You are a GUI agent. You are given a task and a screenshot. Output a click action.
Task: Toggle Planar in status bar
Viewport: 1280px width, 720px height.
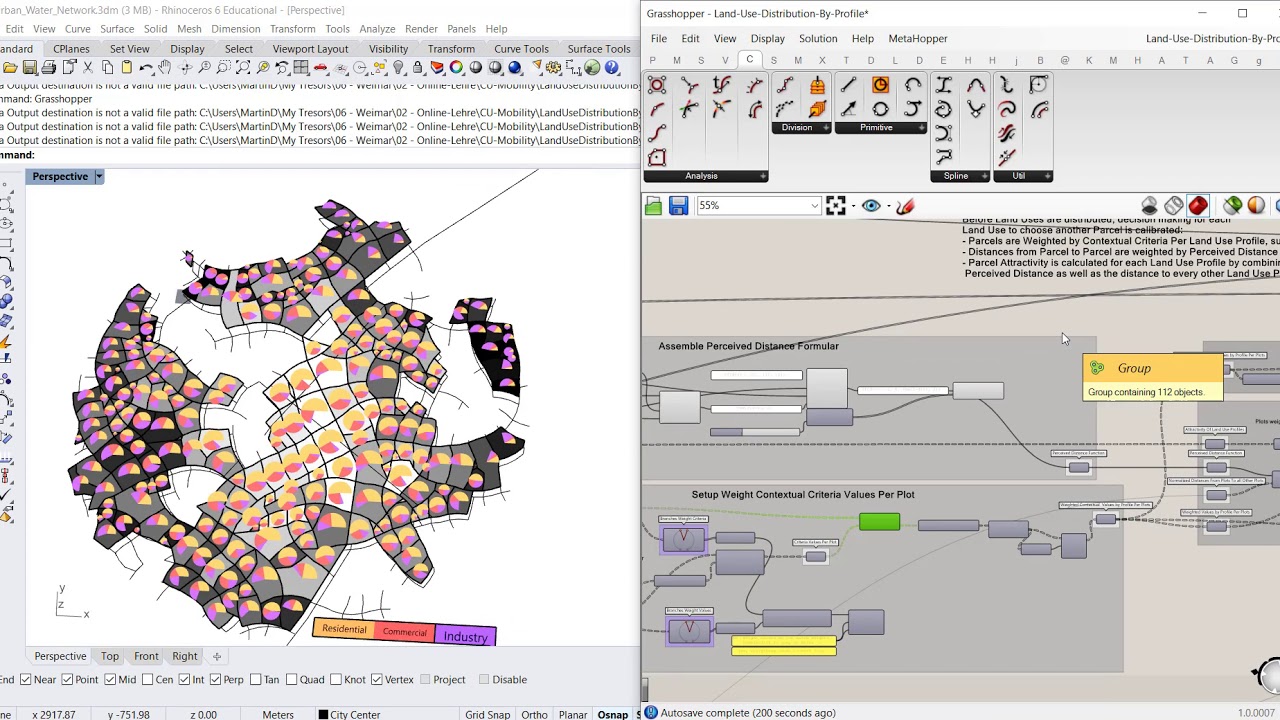[573, 714]
